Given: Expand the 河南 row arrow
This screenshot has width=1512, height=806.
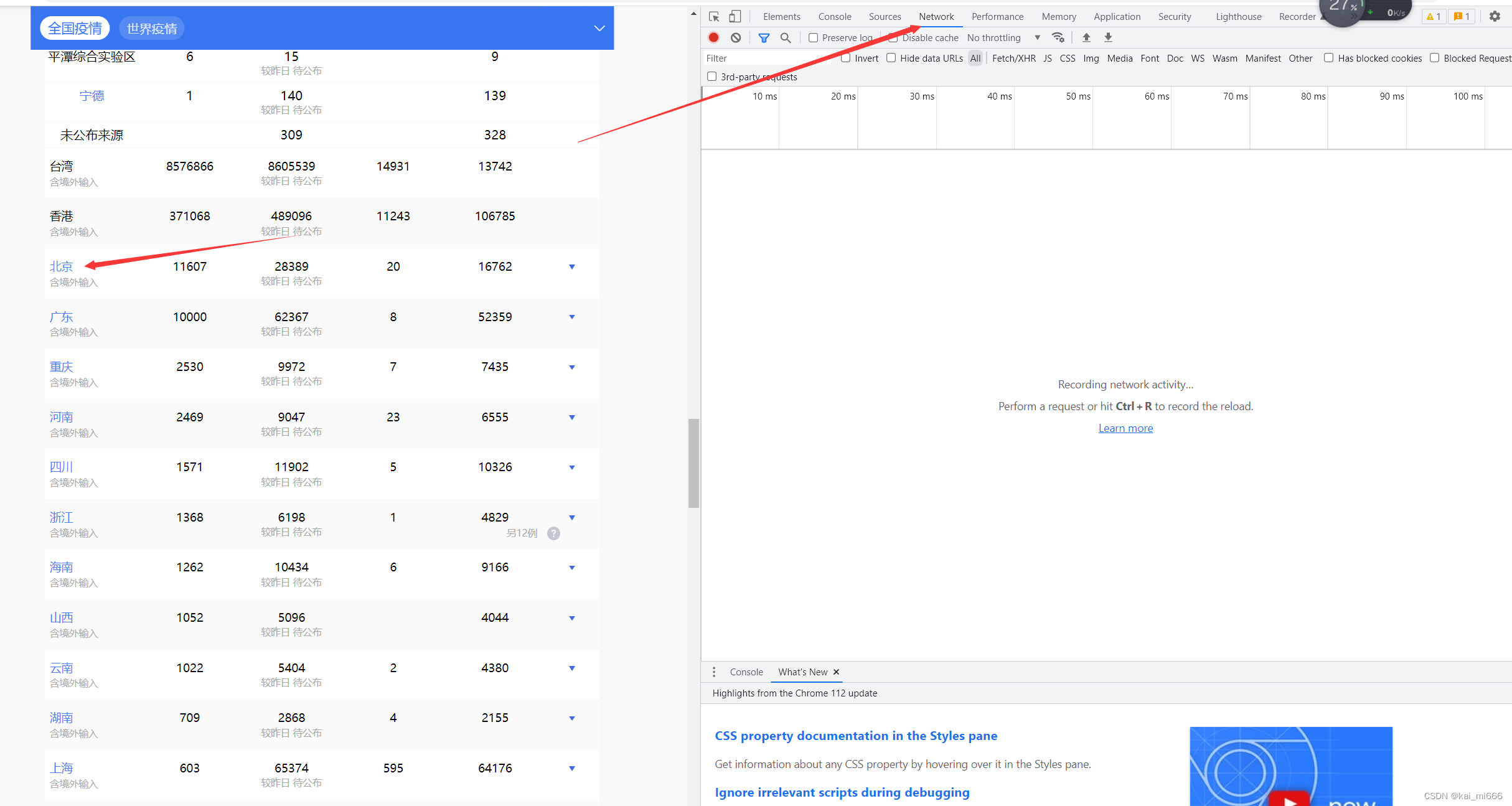Looking at the screenshot, I should [572, 418].
